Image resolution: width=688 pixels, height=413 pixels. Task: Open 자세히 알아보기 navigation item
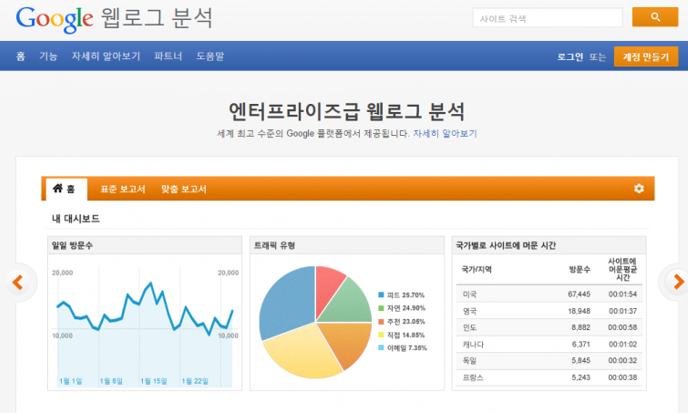106,56
